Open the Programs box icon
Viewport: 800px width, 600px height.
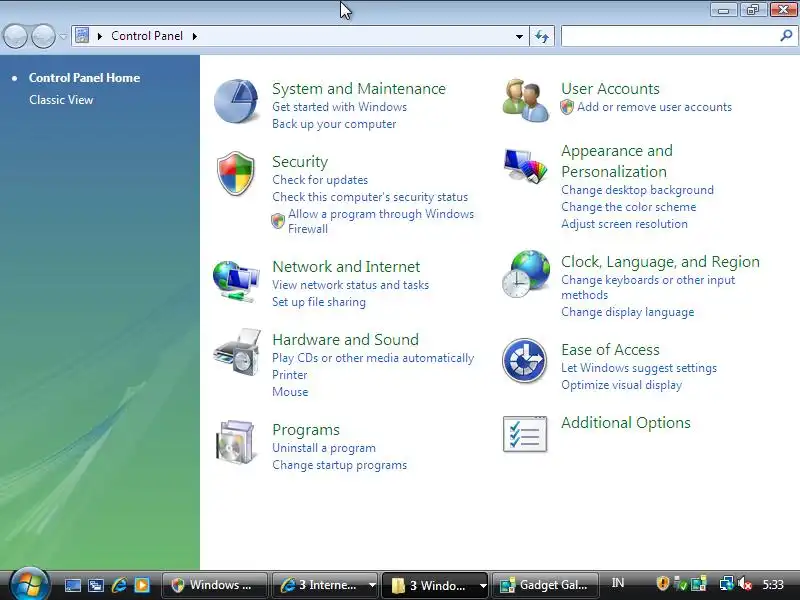click(235, 442)
